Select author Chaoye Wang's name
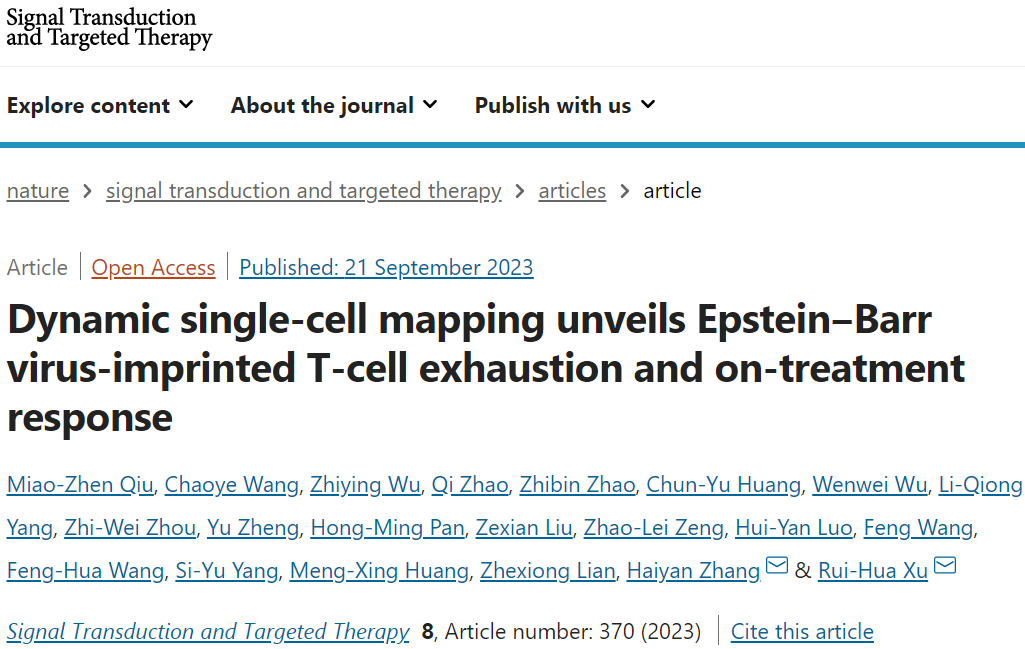The image size is (1025, 649). [231, 485]
